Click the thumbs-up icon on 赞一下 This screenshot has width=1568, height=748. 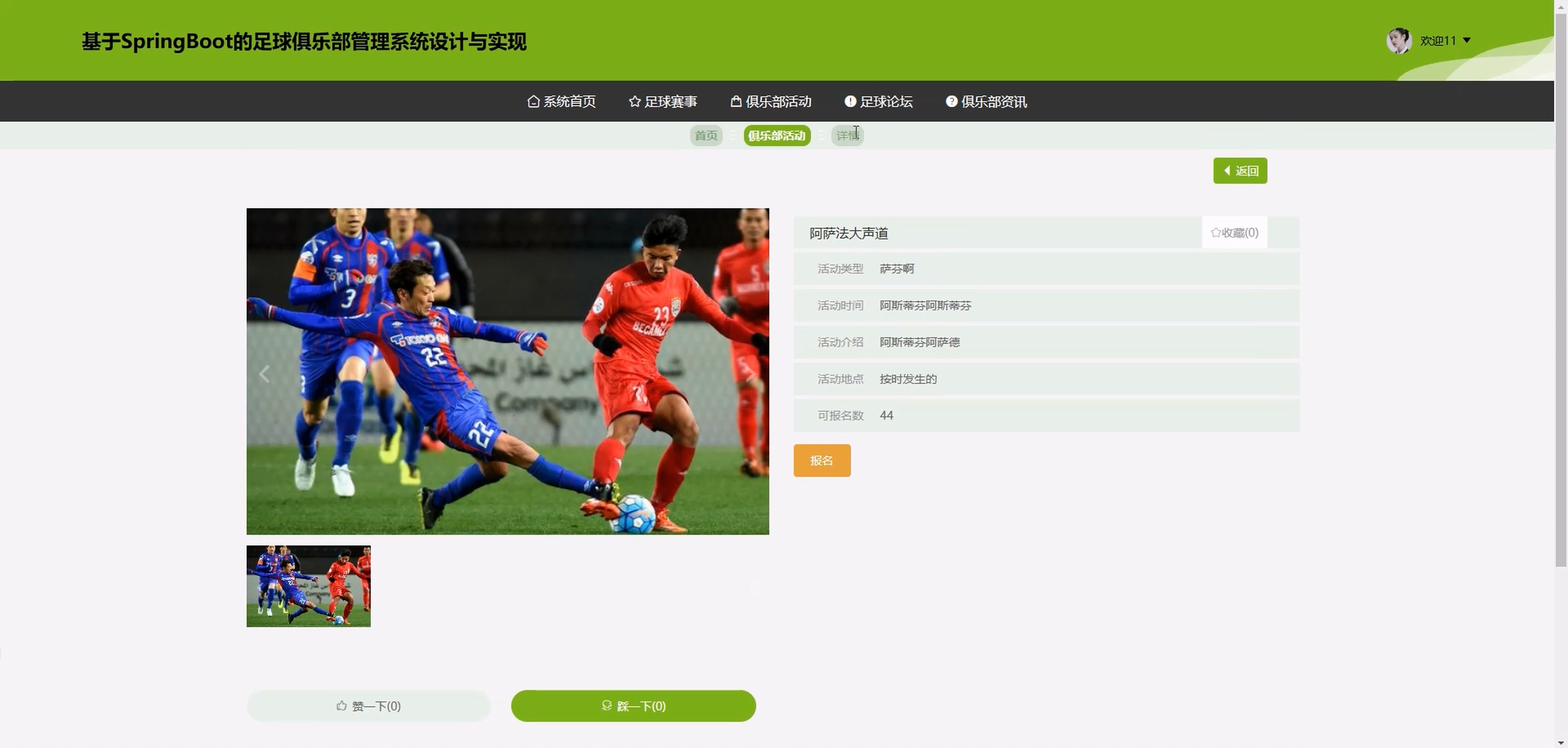[342, 705]
